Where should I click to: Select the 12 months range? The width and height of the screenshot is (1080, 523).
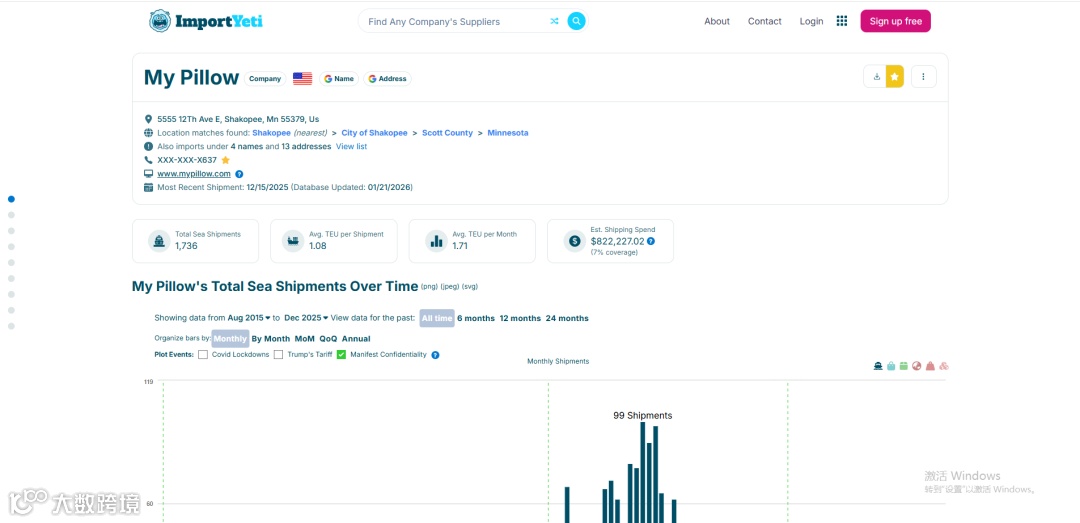520,318
